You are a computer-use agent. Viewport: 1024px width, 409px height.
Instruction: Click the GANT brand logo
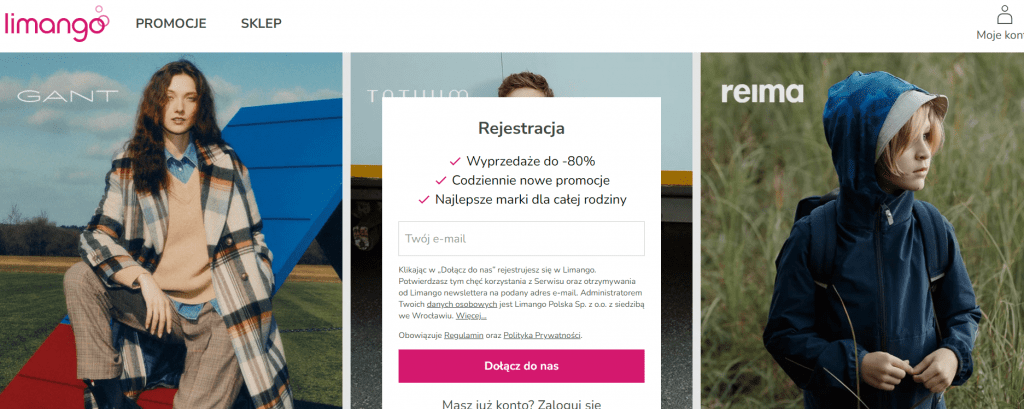[67, 96]
